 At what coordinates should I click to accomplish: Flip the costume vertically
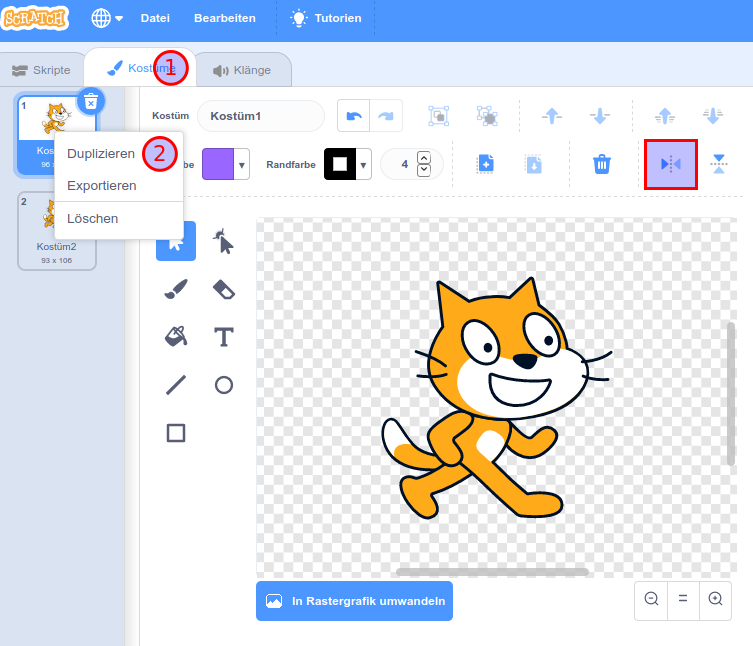(x=718, y=164)
